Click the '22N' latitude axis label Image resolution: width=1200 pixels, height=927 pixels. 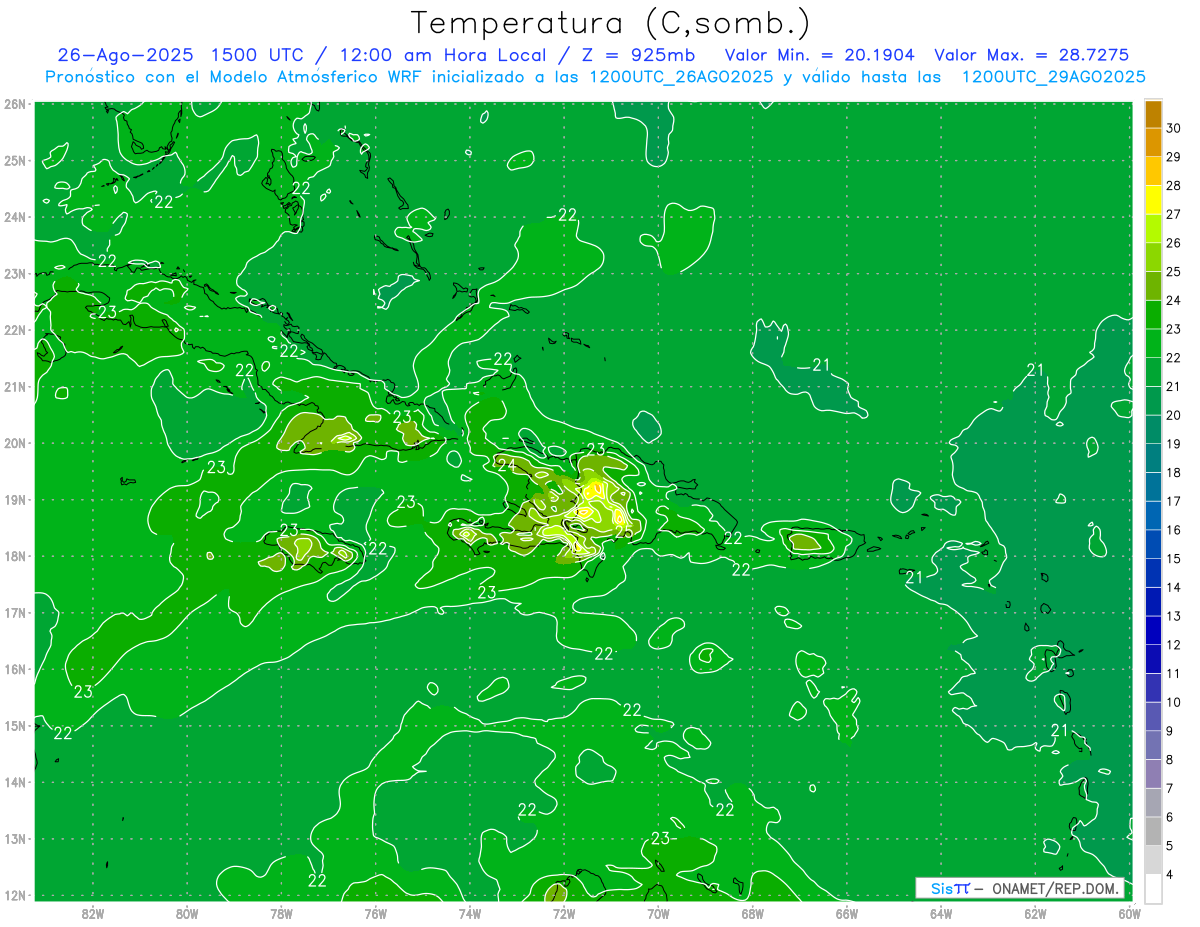tap(15, 330)
